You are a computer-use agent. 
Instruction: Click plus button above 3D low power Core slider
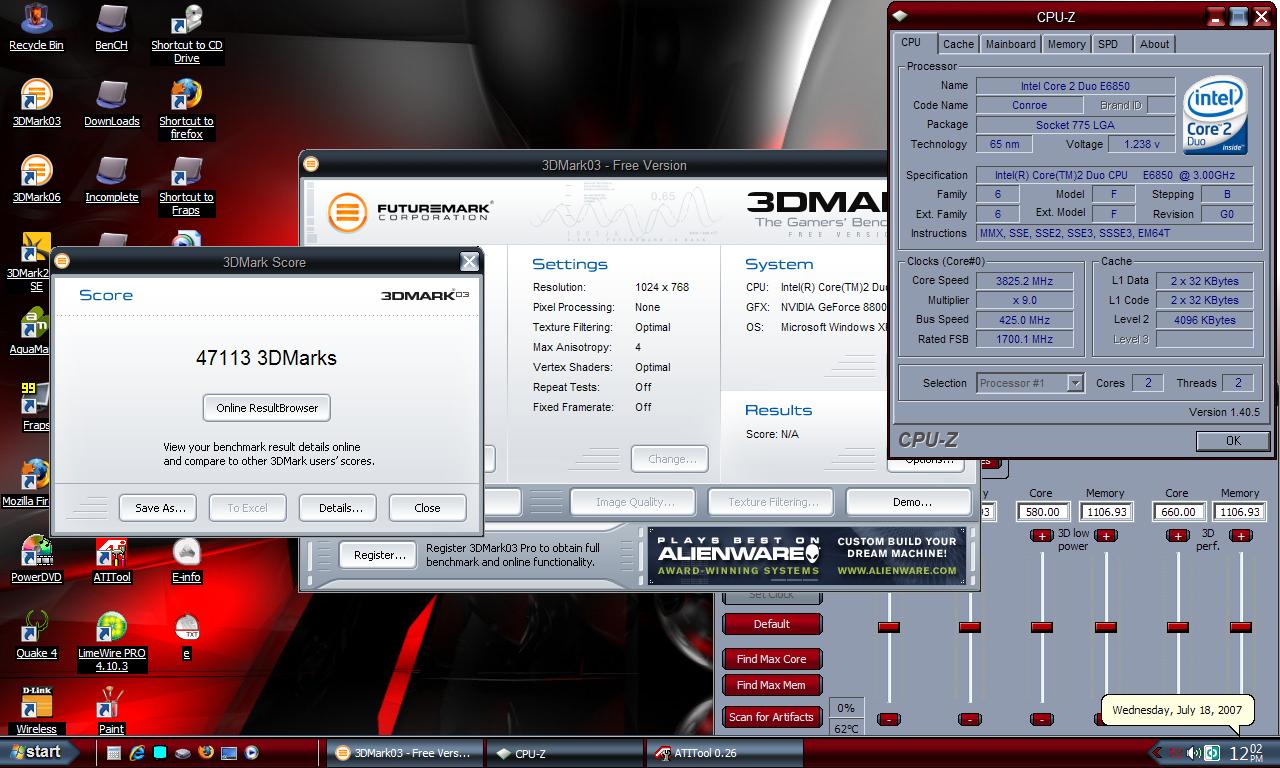[1041, 536]
